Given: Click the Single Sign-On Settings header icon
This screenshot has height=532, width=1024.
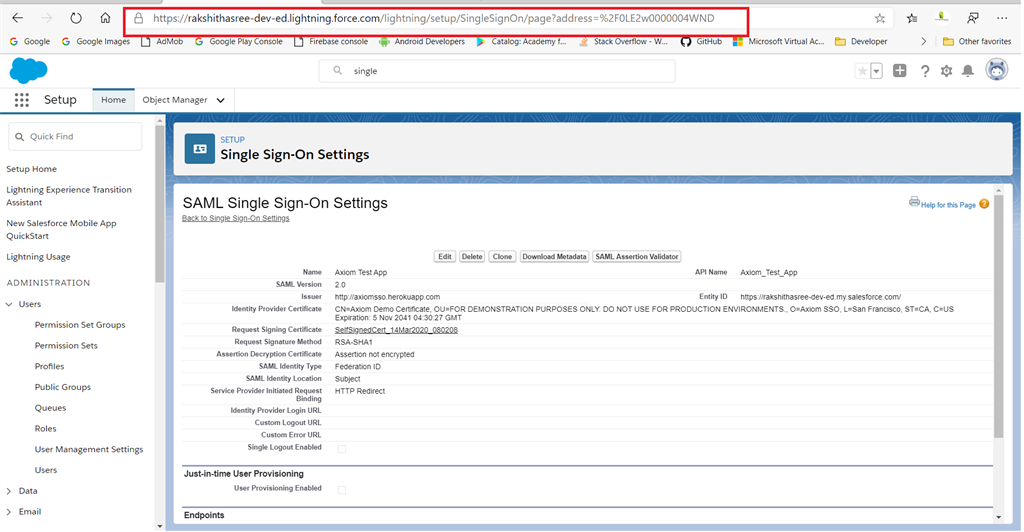Looking at the screenshot, I should pyautogui.click(x=200, y=149).
